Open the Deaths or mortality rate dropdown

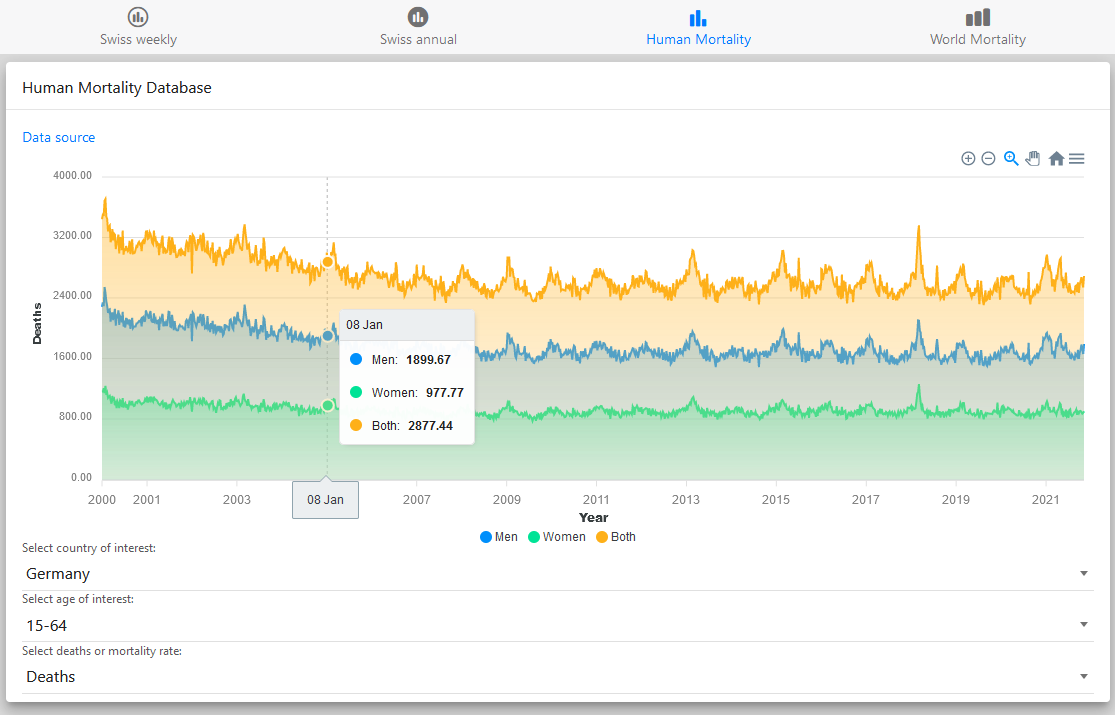[x=557, y=677]
